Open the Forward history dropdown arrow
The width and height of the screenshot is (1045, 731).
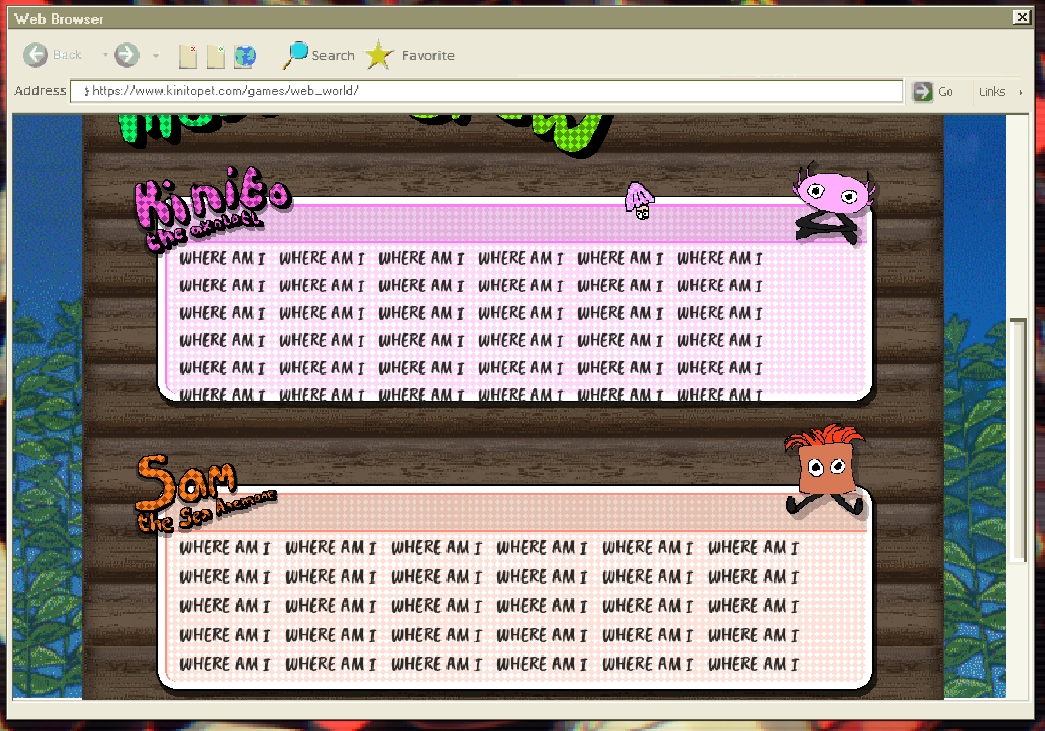pos(156,55)
